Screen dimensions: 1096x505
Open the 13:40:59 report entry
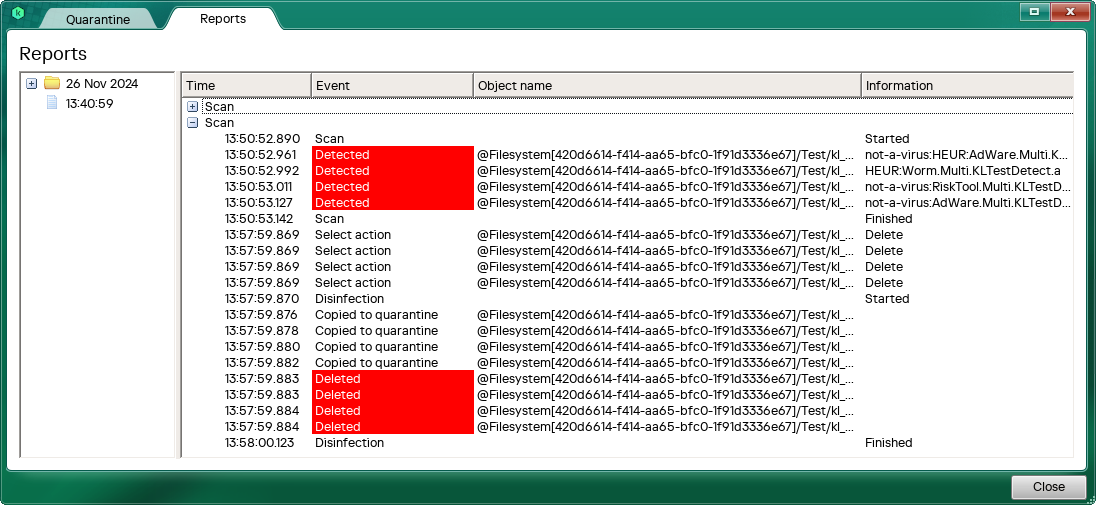(x=89, y=103)
